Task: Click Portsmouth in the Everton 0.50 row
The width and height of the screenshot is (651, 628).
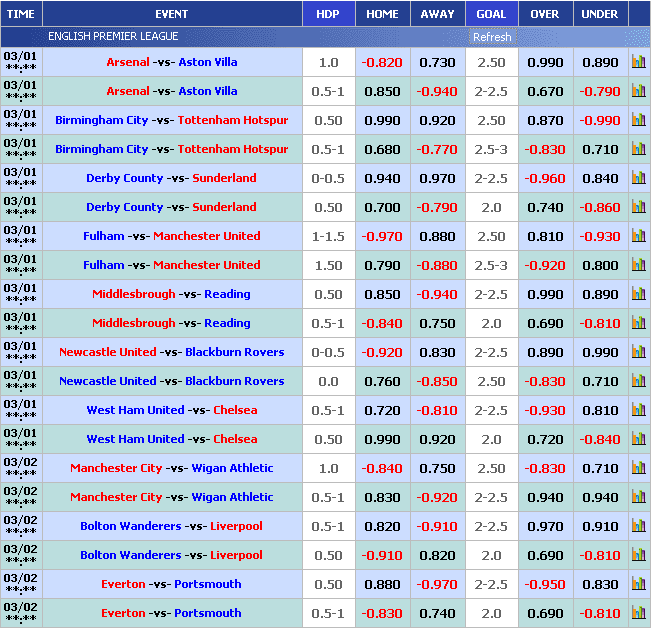Action: coord(208,584)
